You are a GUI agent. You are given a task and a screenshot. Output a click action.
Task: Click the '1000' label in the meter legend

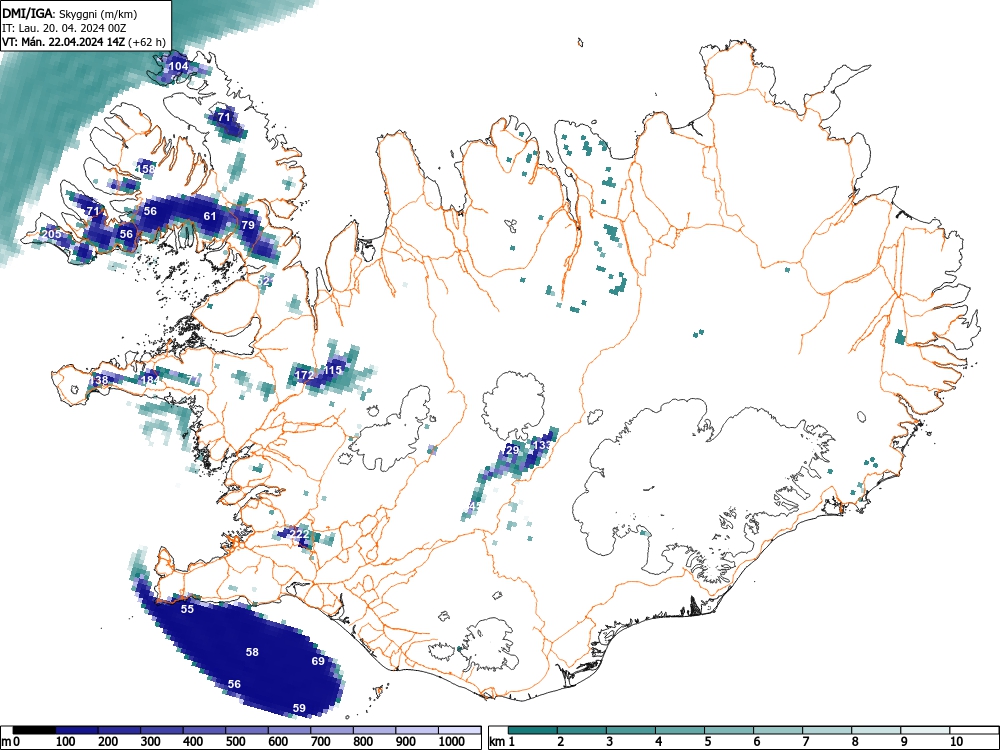tap(452, 741)
